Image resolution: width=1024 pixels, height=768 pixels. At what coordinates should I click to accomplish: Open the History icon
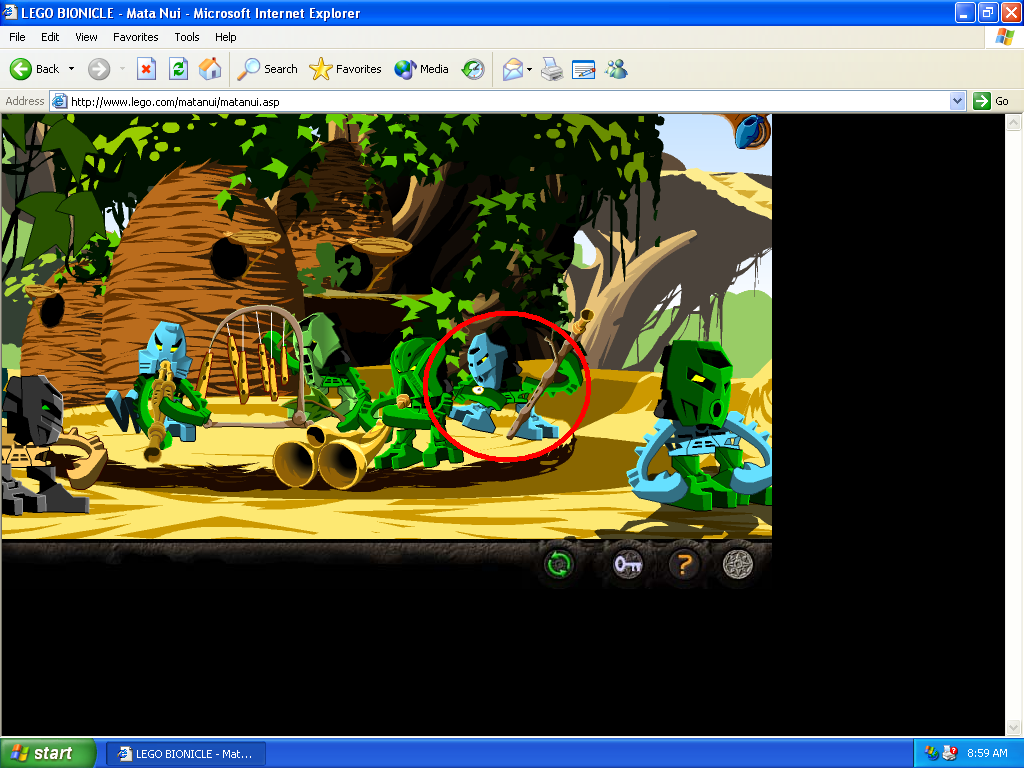(x=473, y=69)
